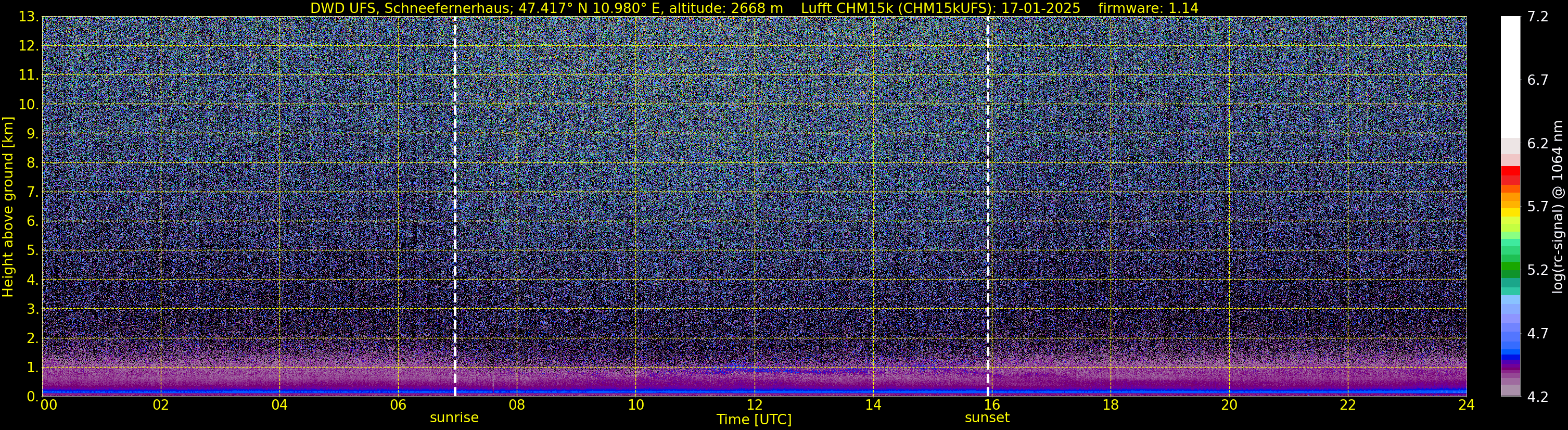Click the height axis tick label 7
Screen dimensions: 1568x430
[33, 193]
